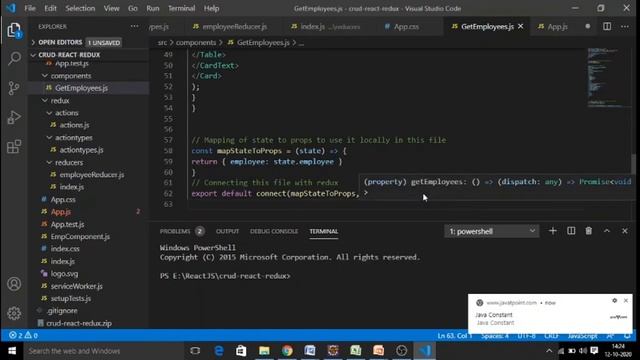The width and height of the screenshot is (640, 360).
Task: Select the terminal shell dropdown powershell
Action: [491, 231]
